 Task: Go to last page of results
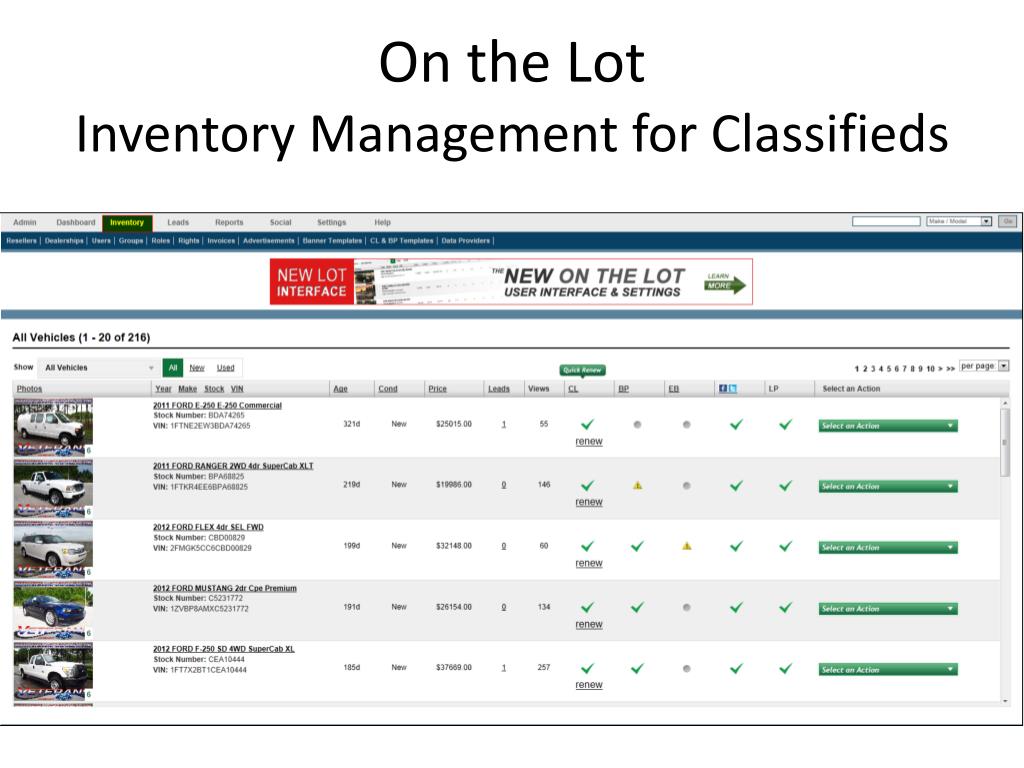pyautogui.click(x=951, y=369)
